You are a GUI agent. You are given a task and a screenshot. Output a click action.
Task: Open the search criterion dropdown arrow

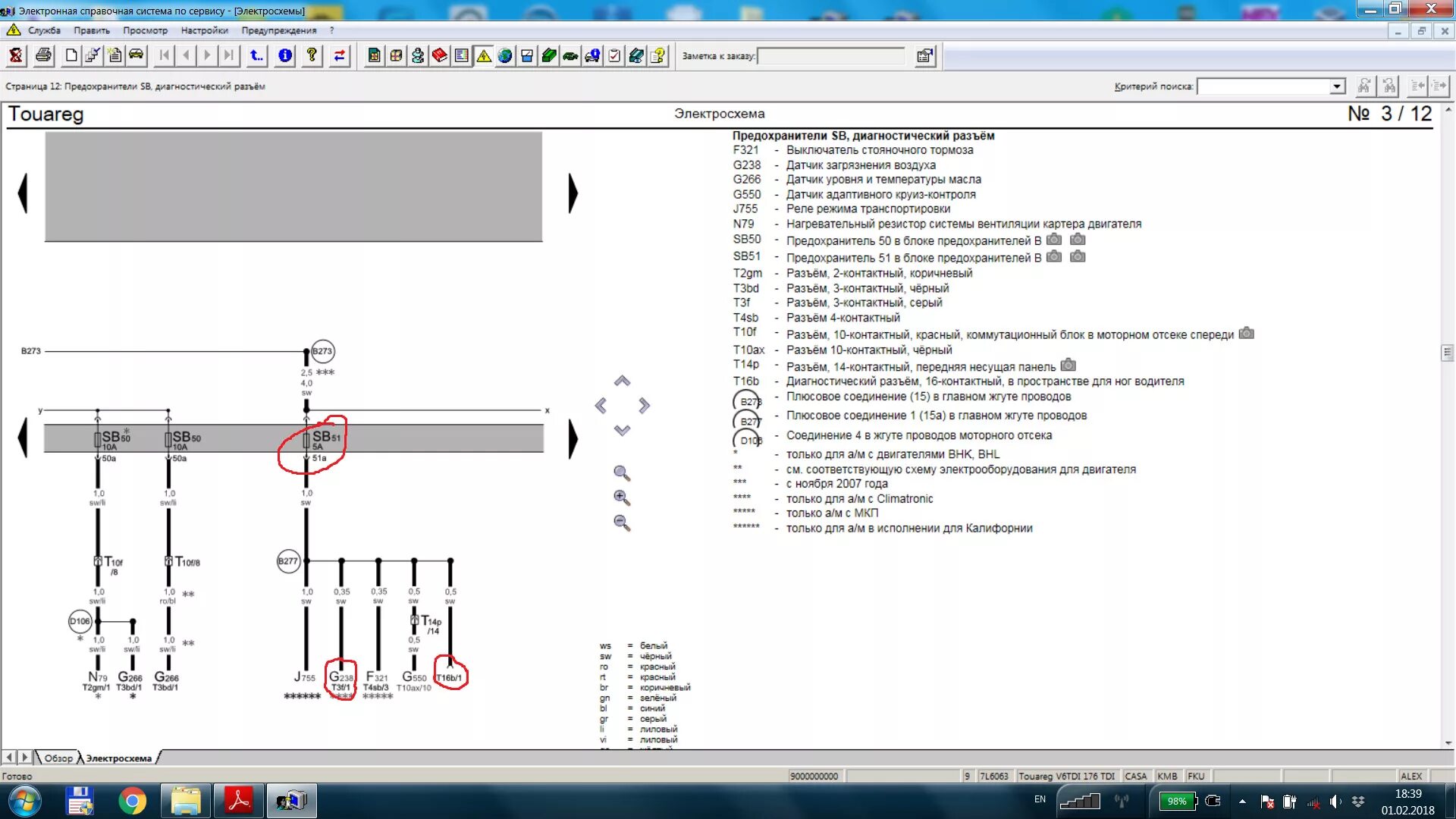click(1337, 86)
